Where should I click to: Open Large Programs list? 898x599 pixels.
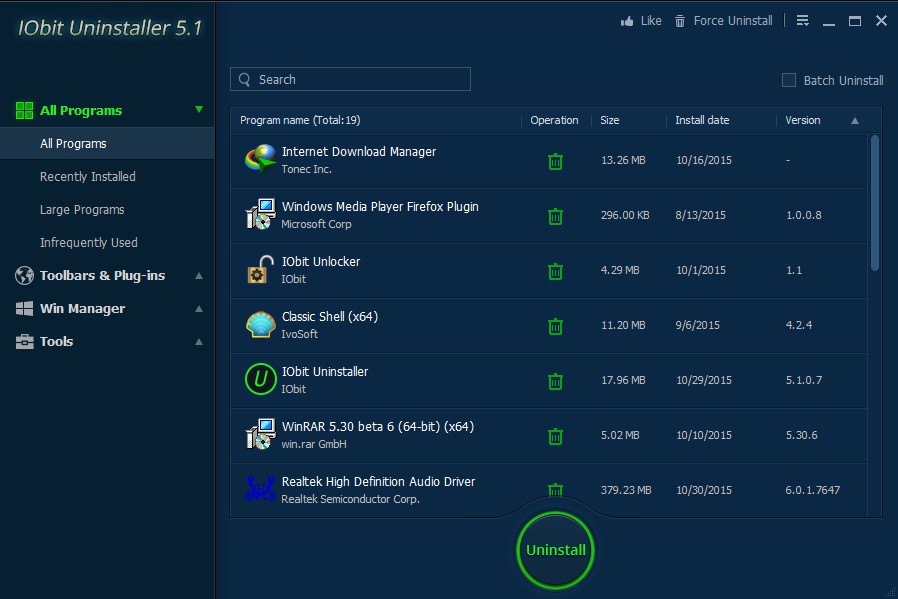pyautogui.click(x=82, y=210)
